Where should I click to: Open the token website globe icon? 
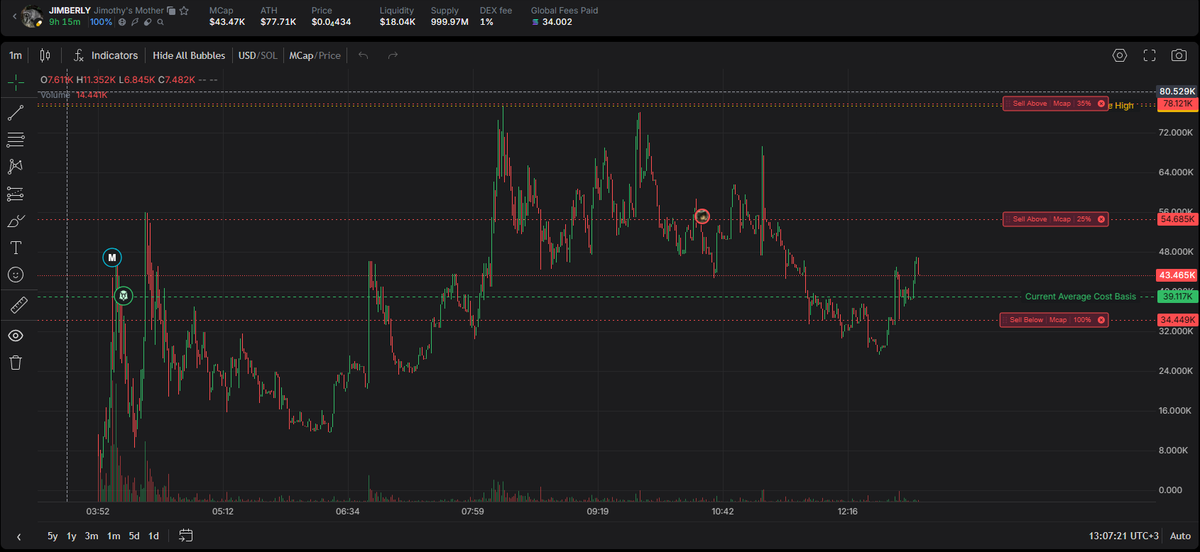pos(122,21)
